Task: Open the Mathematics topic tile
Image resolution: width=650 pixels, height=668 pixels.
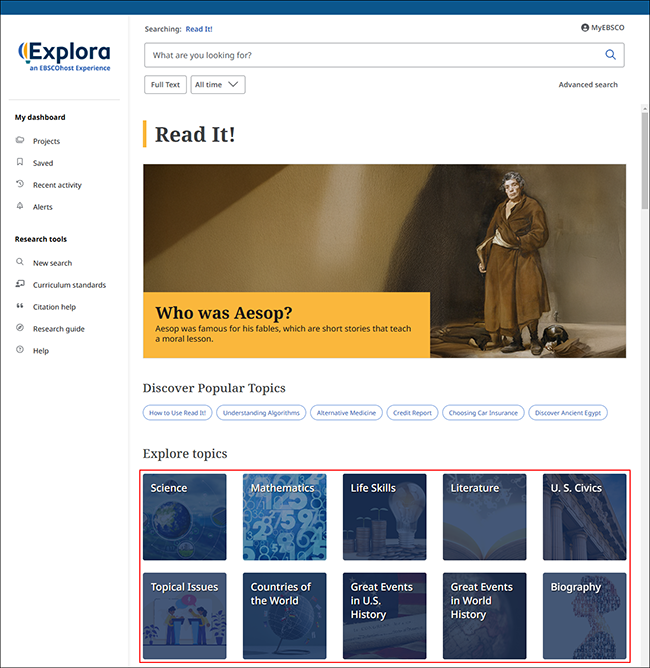Action: [x=285, y=517]
